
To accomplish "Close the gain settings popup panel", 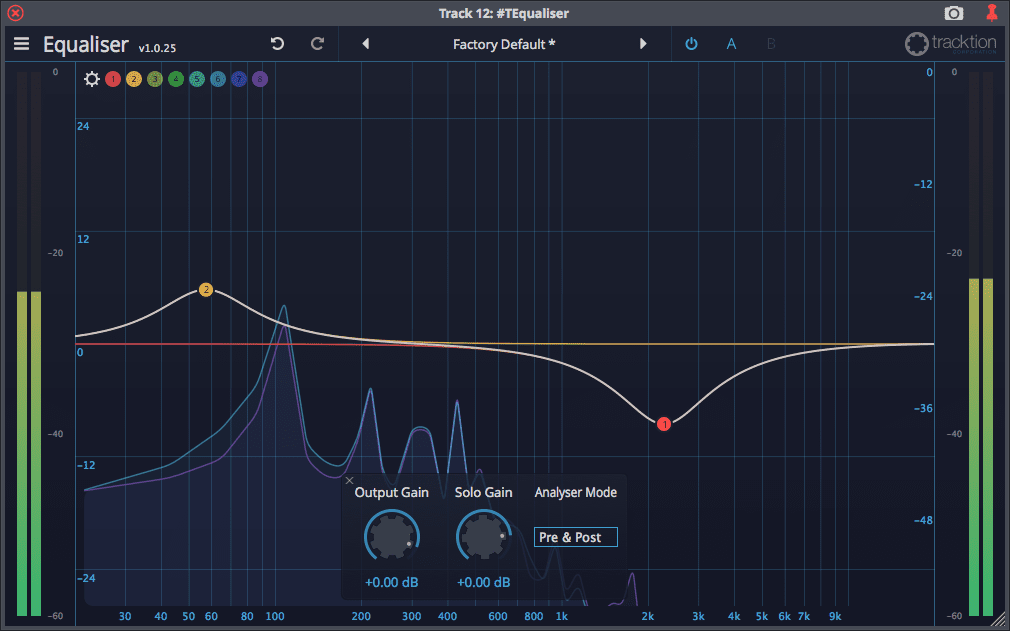I will coord(350,481).
